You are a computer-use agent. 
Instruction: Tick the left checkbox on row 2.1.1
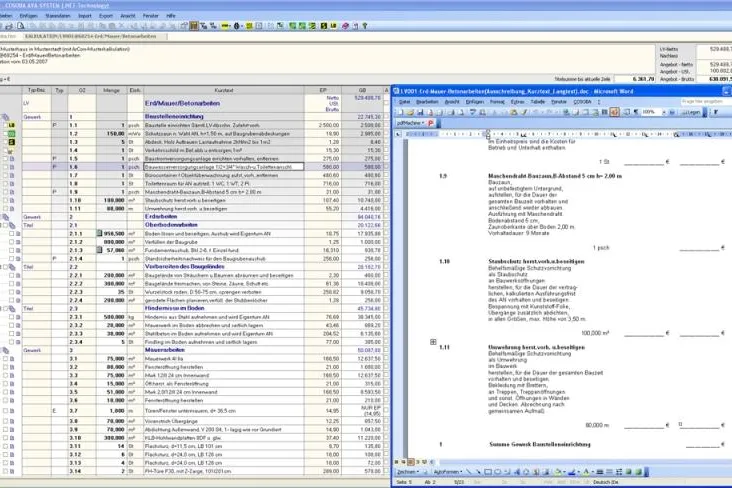(x=12, y=233)
